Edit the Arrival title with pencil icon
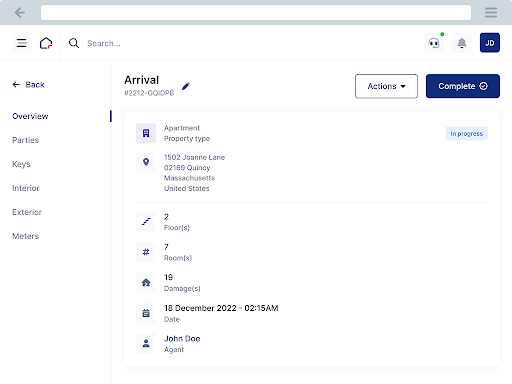This screenshot has width=512, height=384. [186, 86]
